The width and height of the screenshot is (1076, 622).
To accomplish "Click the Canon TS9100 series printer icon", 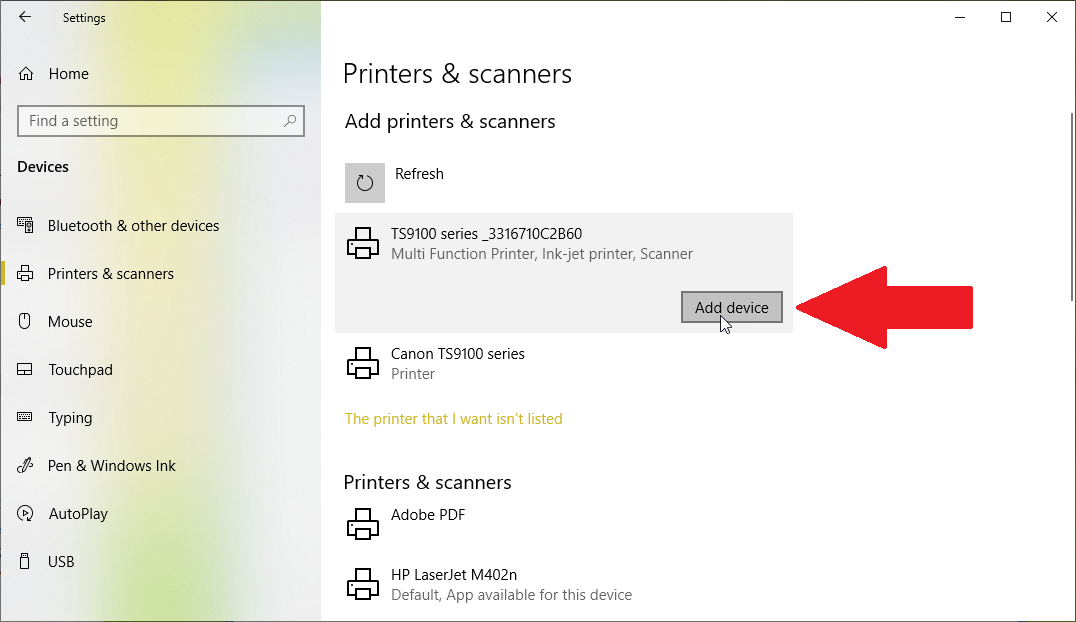I will (362, 363).
